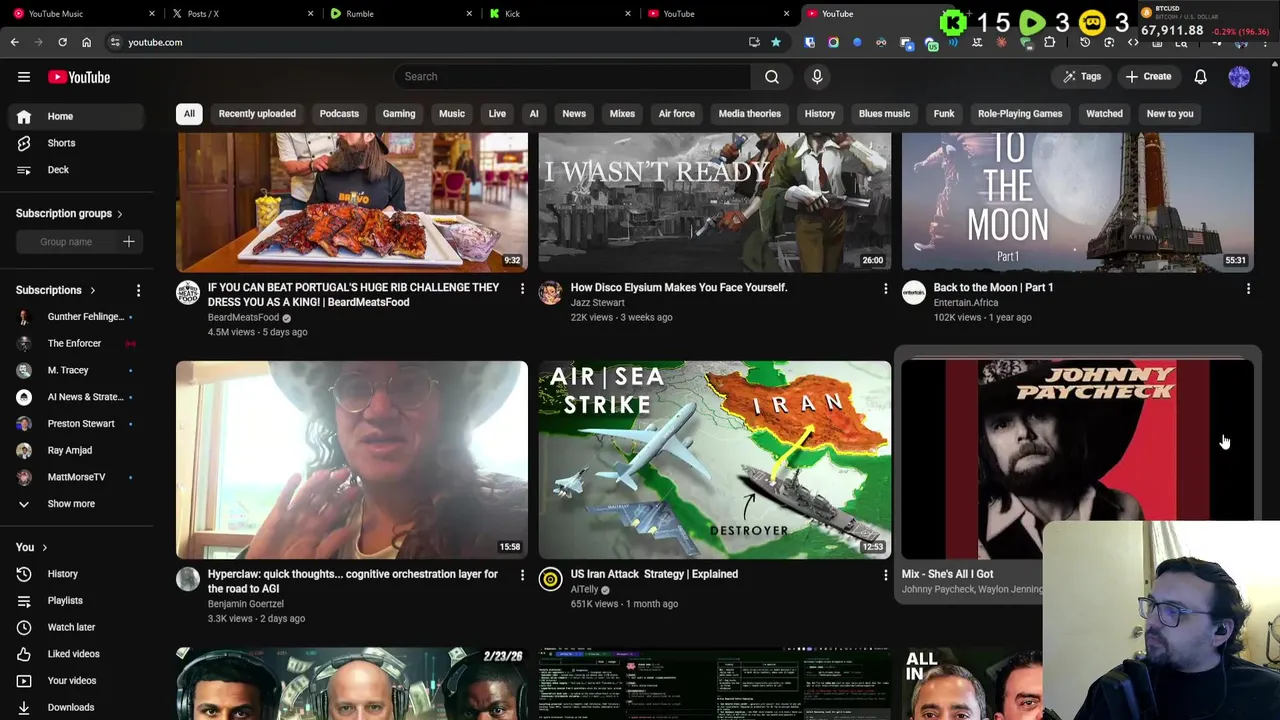Open options menu for BeardMeatsFood rib challenge video
This screenshot has height=720, width=1280.
521,289
